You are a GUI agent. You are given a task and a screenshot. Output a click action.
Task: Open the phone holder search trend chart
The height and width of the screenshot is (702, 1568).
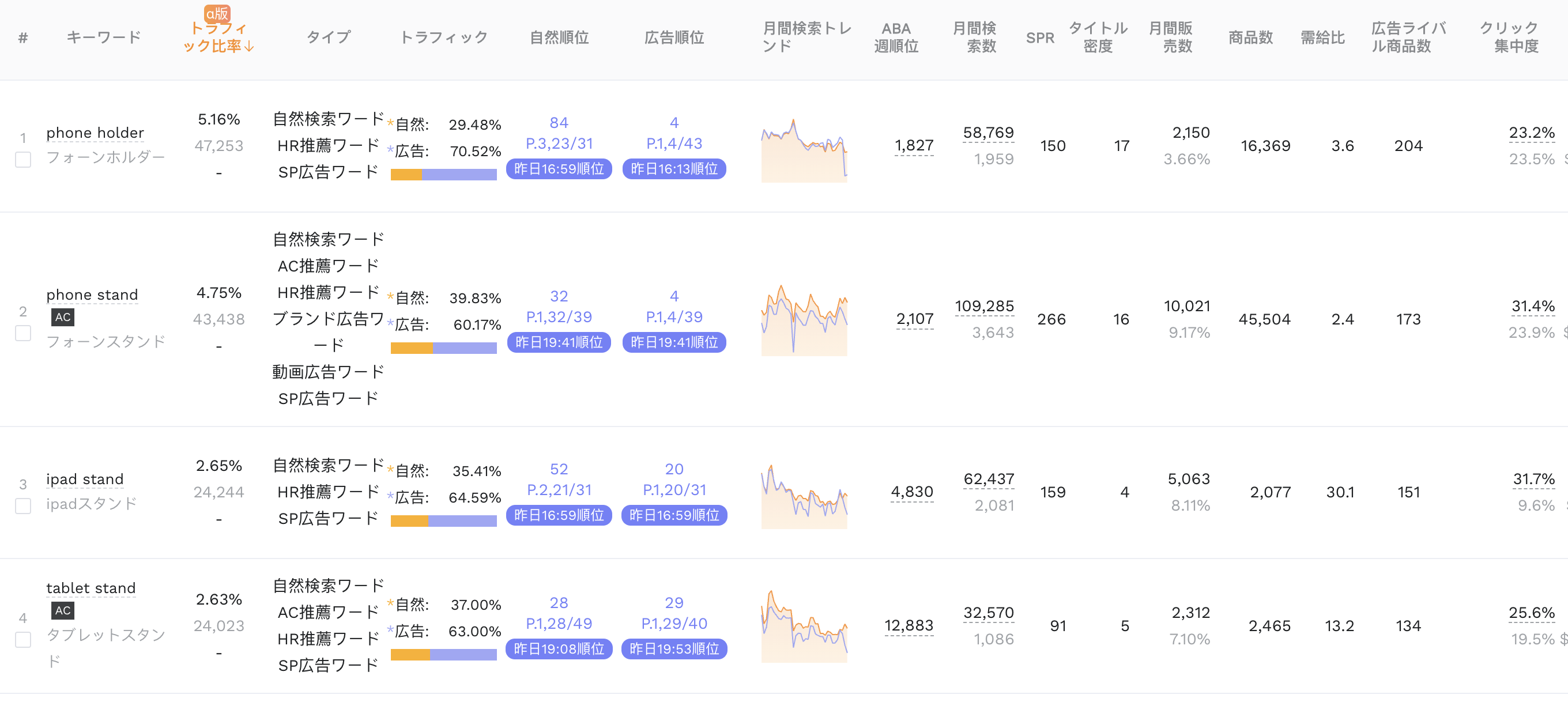(804, 150)
